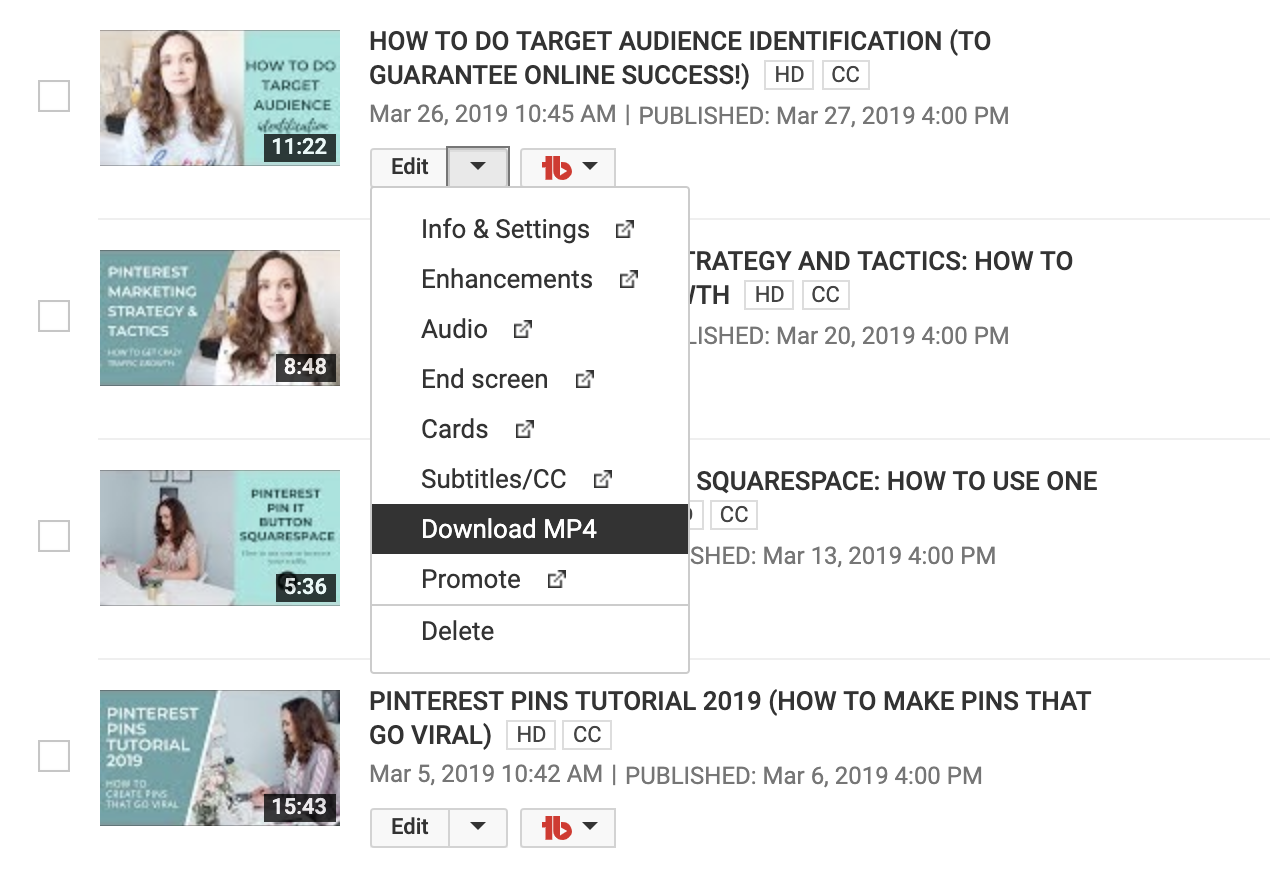
Task: Open End screen editor menu item
Action: pyautogui.click(x=529, y=379)
